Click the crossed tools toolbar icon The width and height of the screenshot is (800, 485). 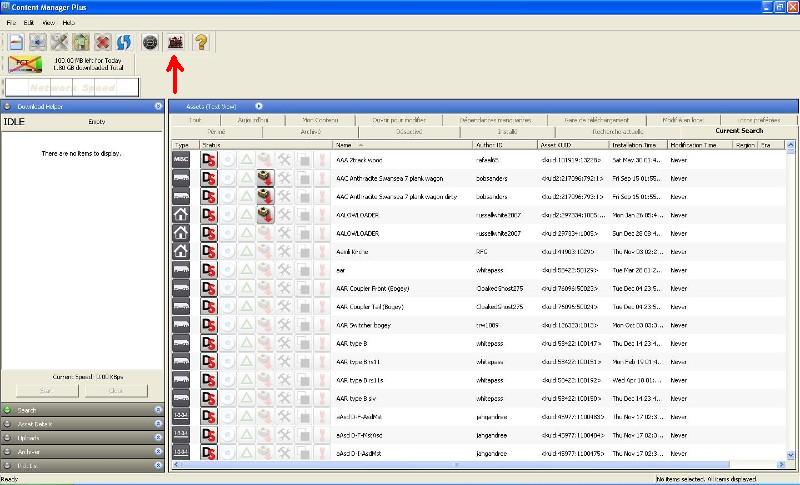click(x=59, y=42)
